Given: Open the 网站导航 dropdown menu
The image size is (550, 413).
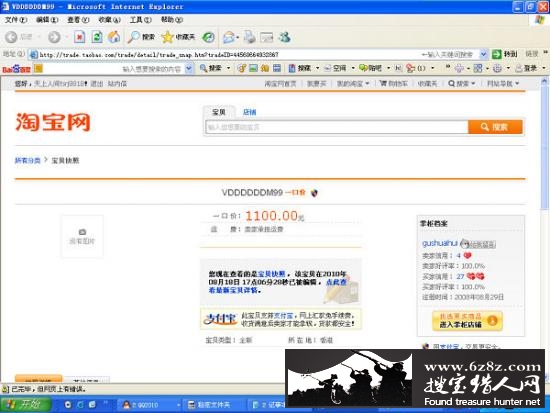Looking at the screenshot, I should point(503,84).
